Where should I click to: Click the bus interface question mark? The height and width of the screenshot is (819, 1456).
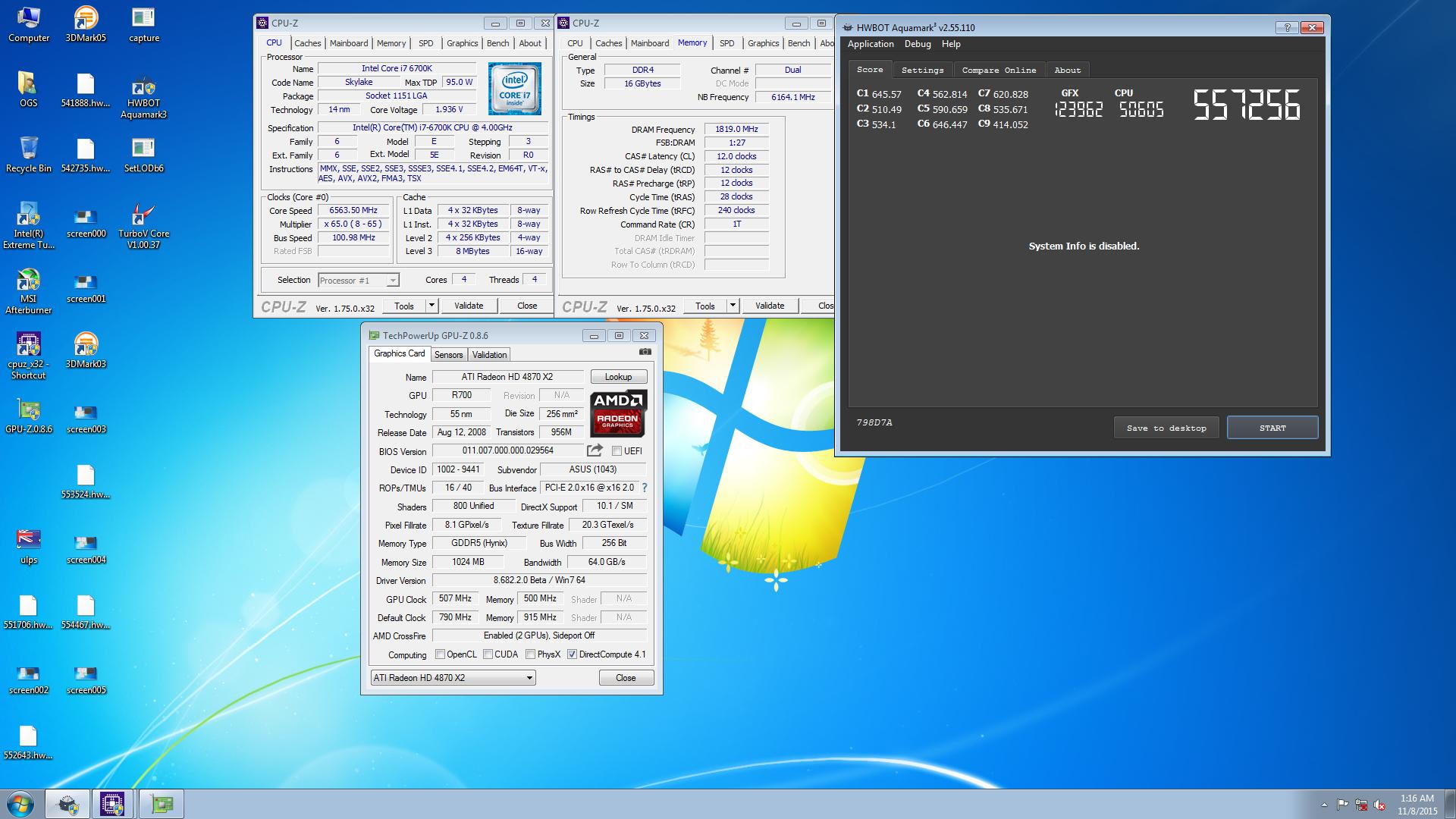coord(645,488)
